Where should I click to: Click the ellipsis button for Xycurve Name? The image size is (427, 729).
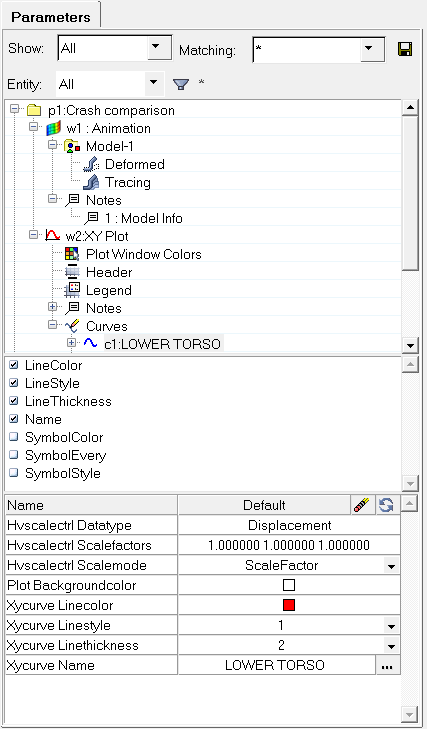(x=387, y=666)
